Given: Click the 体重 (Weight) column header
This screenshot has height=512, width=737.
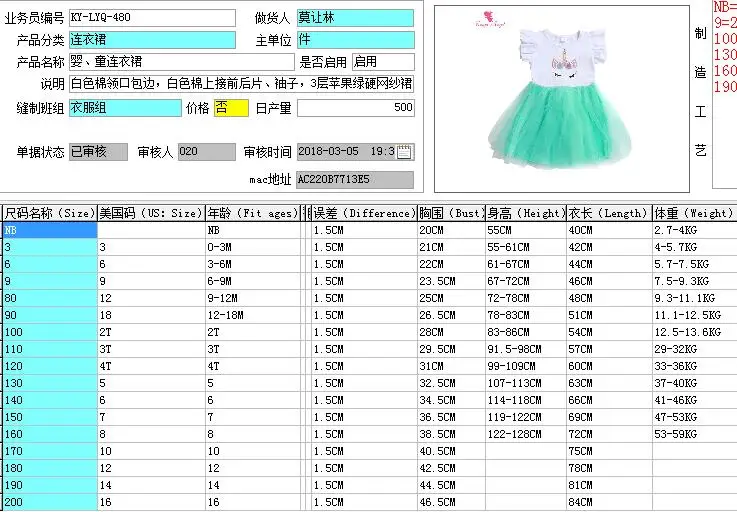Looking at the screenshot, I should pos(694,213).
